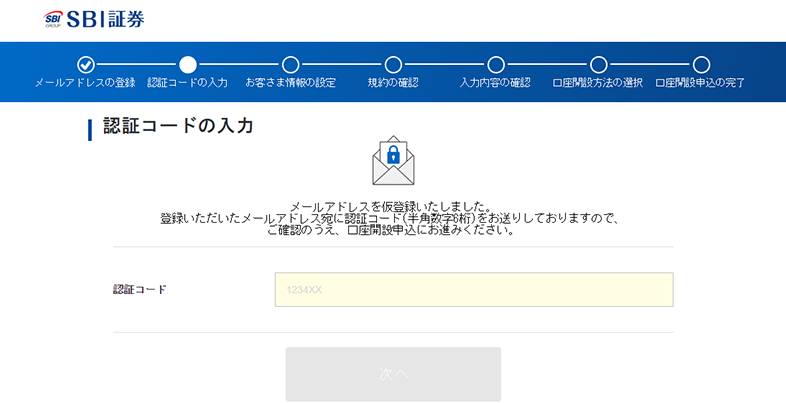Select the 口座開設申込の完了 step label
Viewport: 786px width, 403px height.
tap(700, 83)
